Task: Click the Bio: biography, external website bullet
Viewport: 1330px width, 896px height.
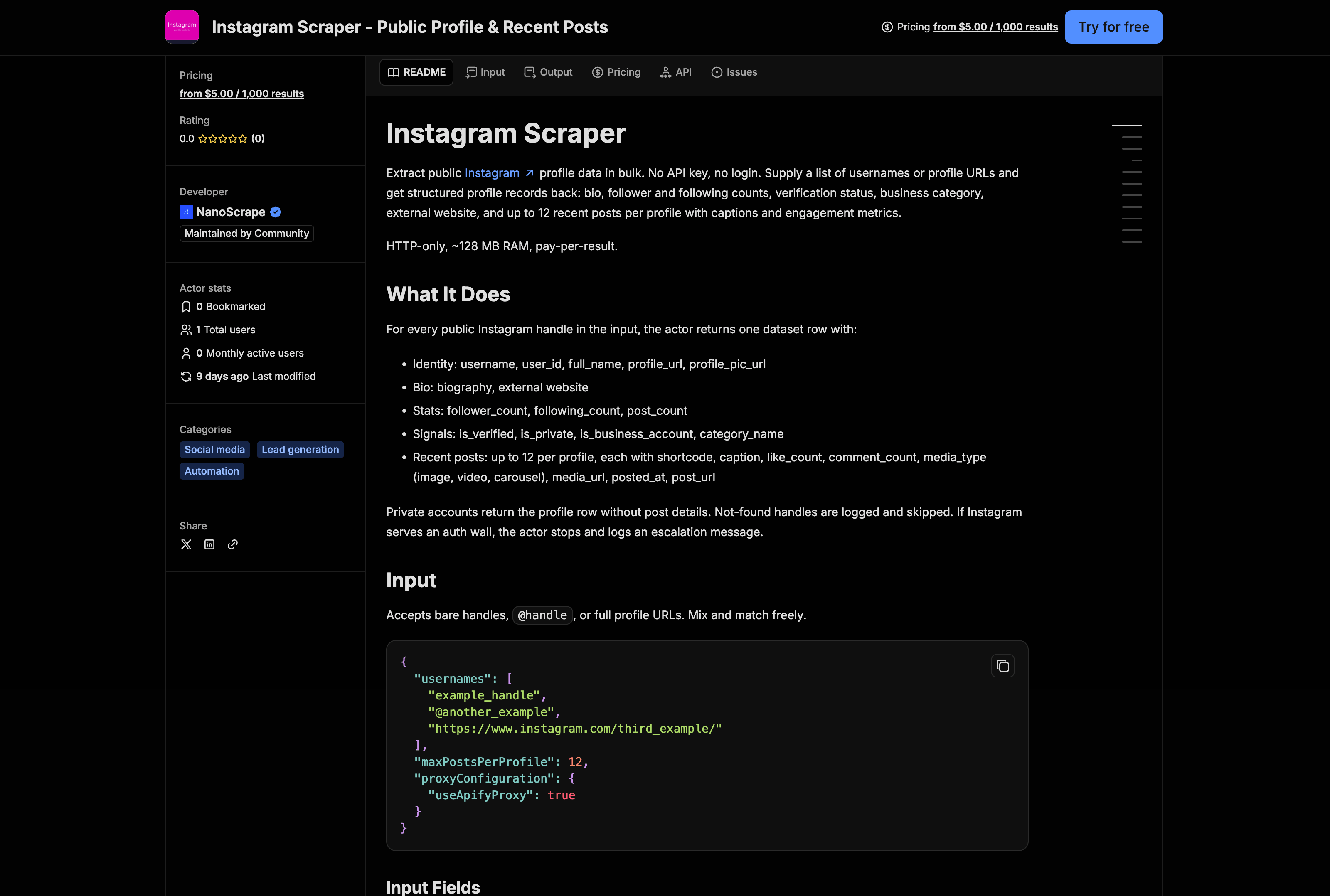Action: 500,387
